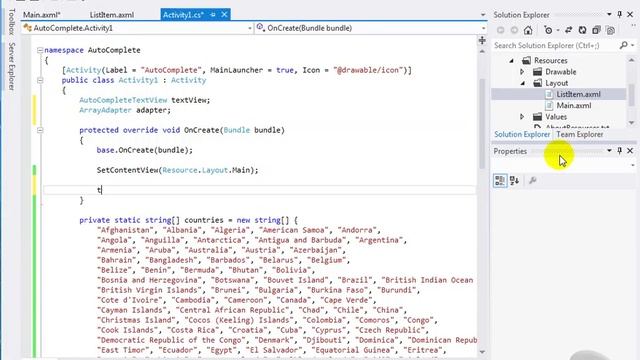This screenshot has width=640, height=360.
Task: Click Show All Files icon
Action: (x=611, y=30)
